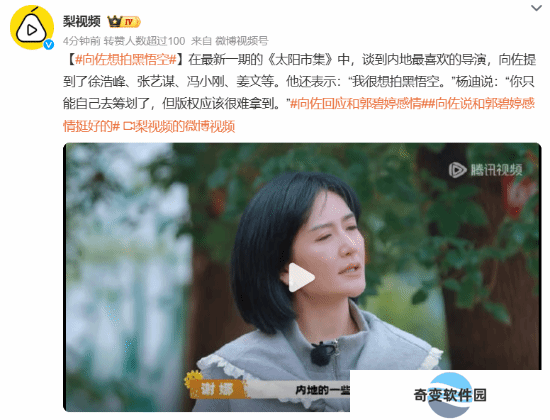This screenshot has height=420, width=550.
Task: Click the sunflower icon beside 谢娜 label
Action: (193, 380)
